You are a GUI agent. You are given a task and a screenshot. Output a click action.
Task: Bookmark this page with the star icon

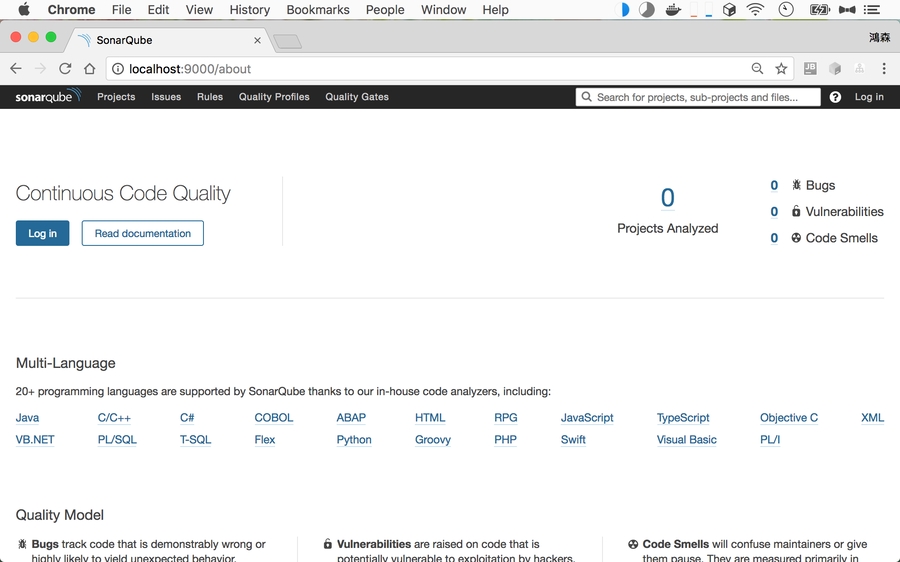click(782, 69)
